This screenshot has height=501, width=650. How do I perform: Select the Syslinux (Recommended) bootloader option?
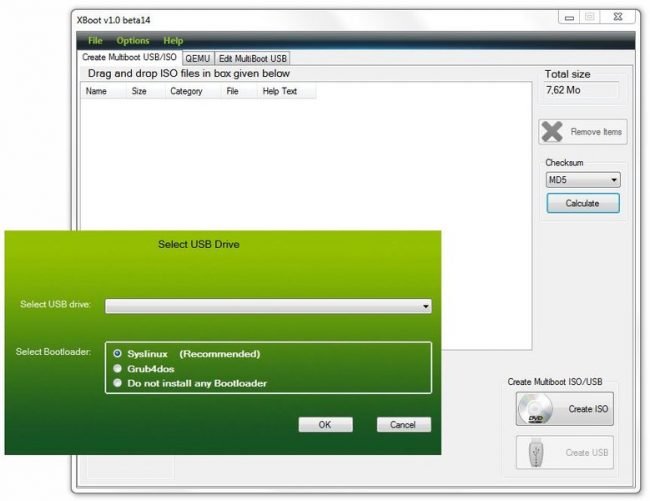click(119, 354)
